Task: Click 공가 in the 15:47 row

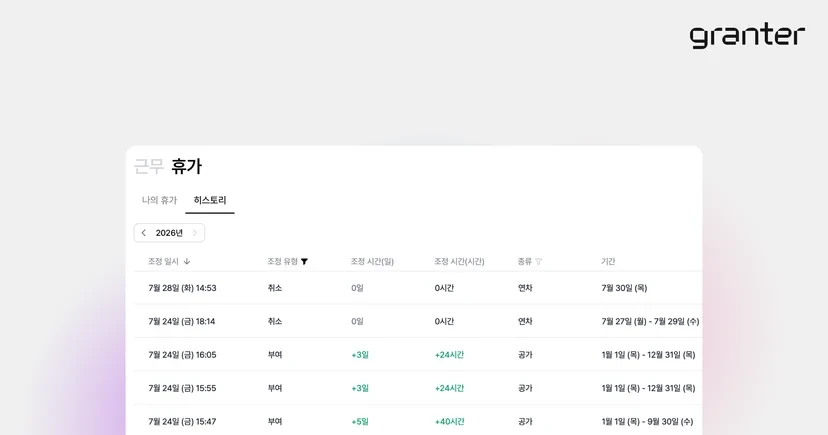Action: (x=525, y=421)
